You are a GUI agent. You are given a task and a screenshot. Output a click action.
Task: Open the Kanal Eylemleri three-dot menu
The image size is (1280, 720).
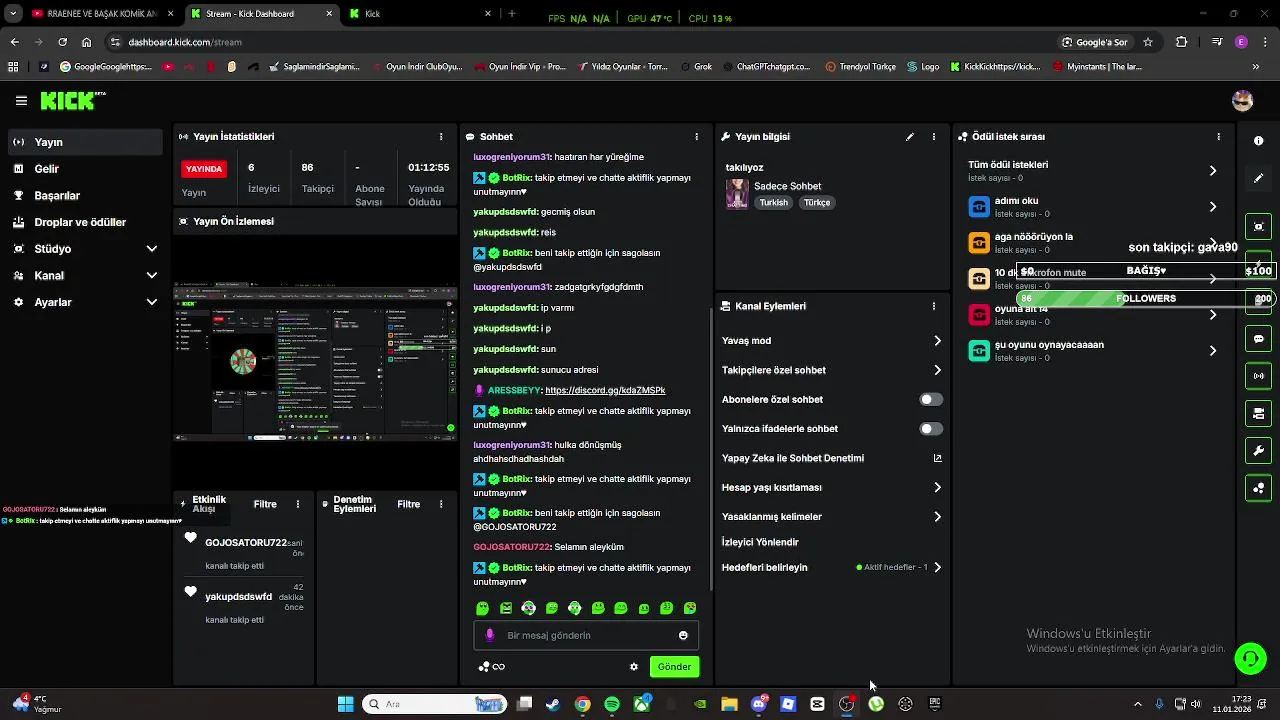(x=934, y=306)
